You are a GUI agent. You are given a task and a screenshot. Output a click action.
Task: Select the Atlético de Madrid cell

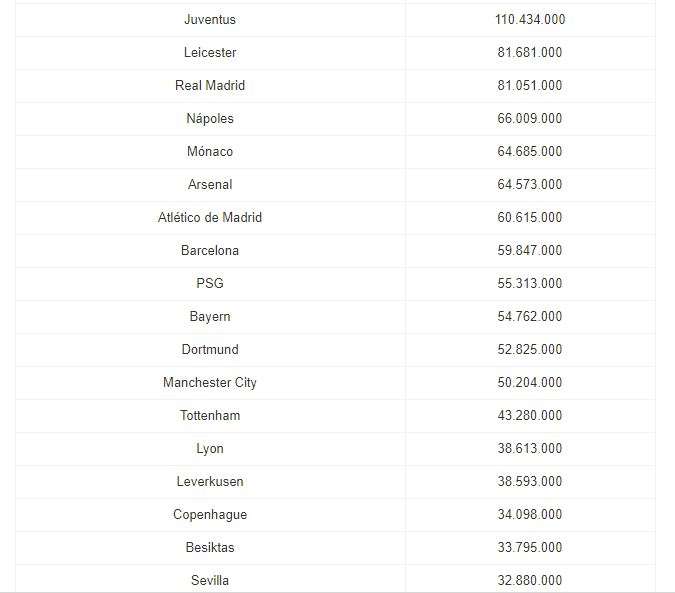(210, 217)
